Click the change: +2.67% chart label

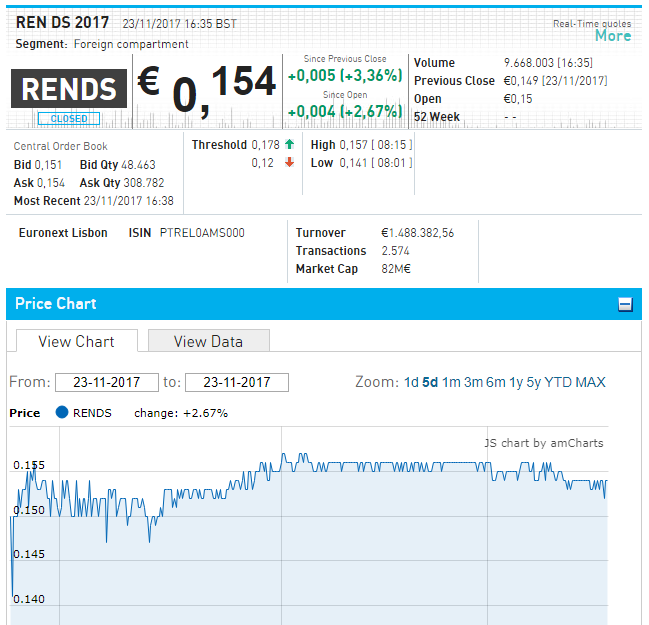pyautogui.click(x=181, y=413)
